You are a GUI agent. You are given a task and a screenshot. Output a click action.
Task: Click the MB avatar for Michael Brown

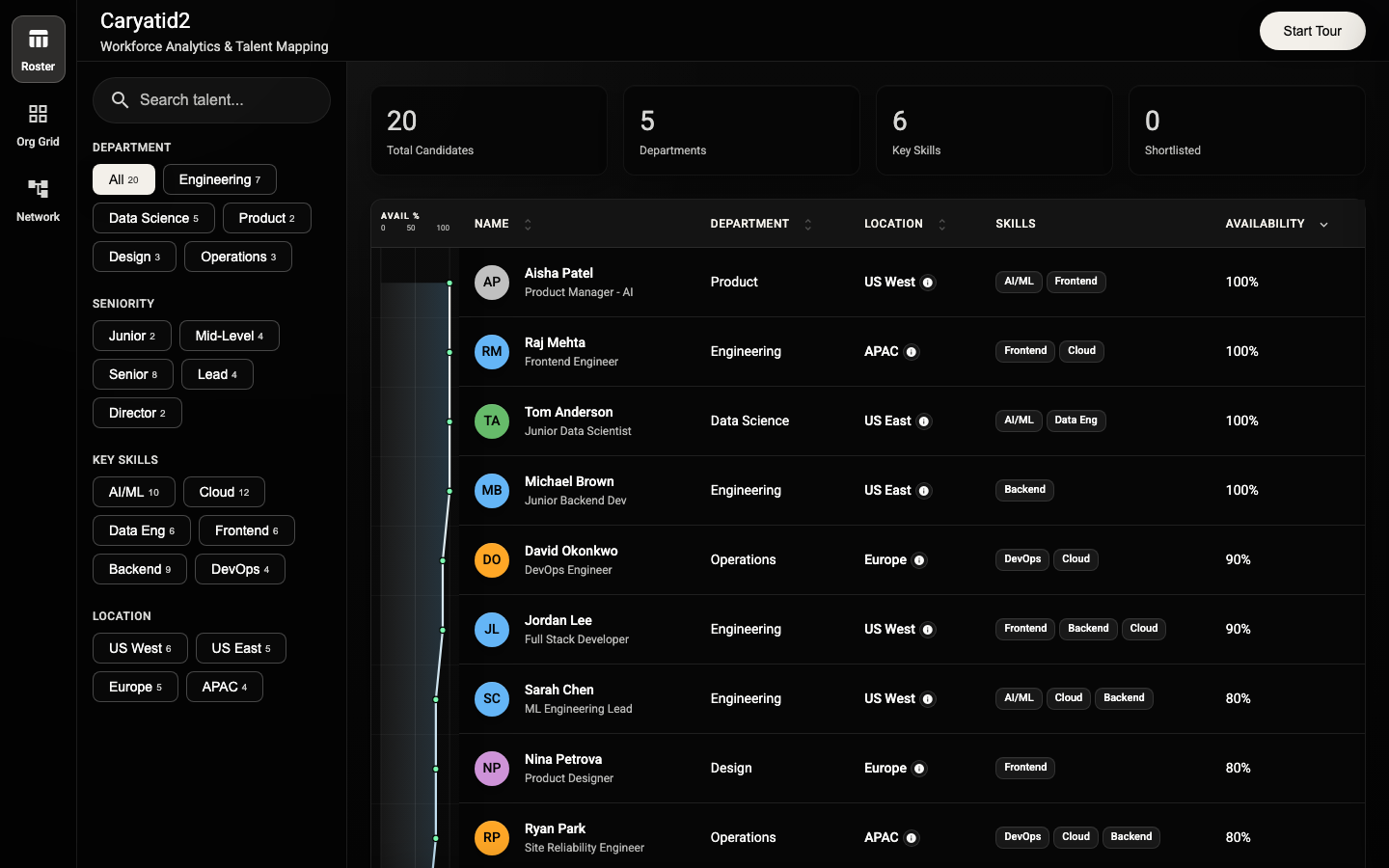(492, 491)
